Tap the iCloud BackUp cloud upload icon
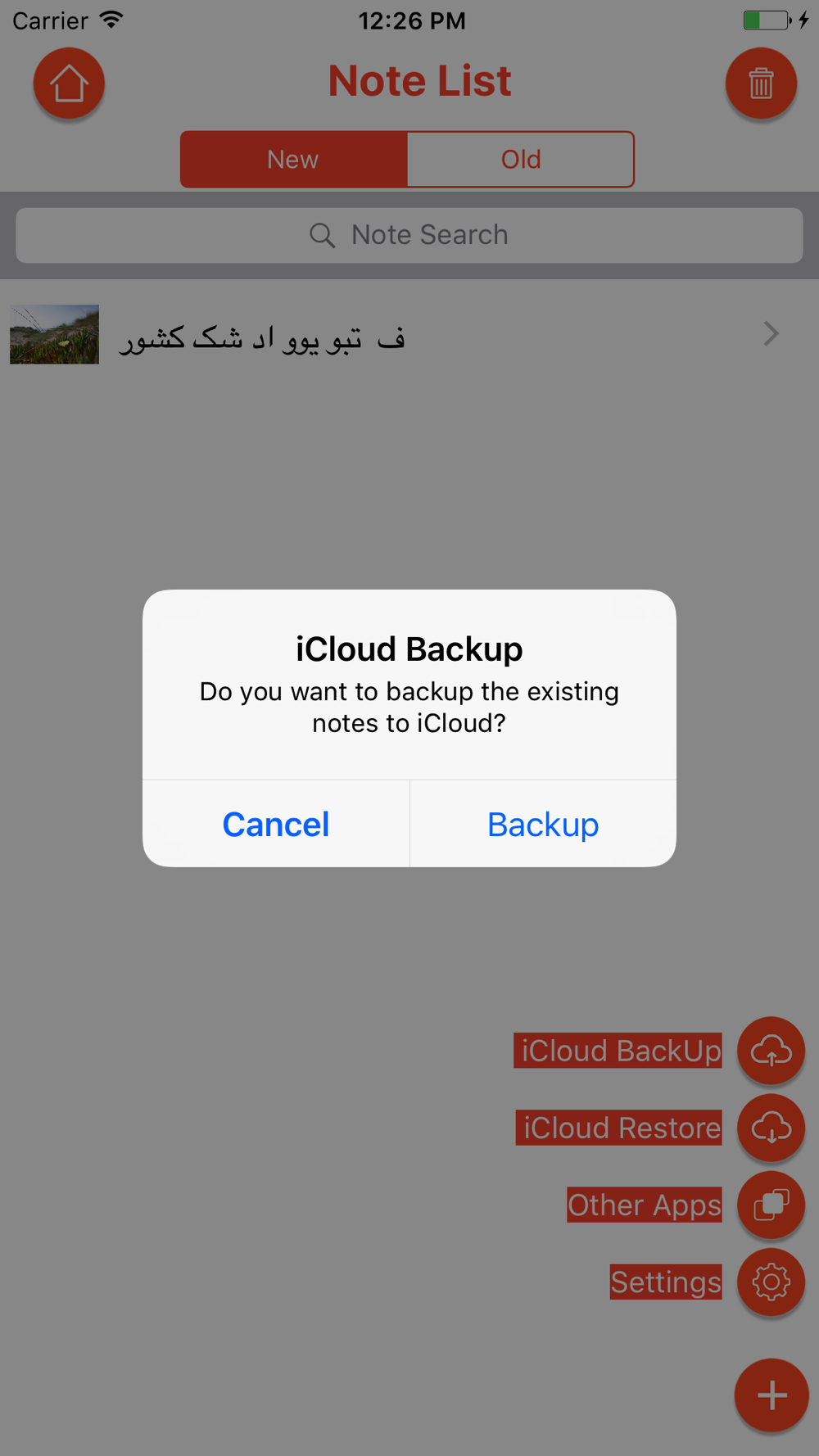The height and width of the screenshot is (1456, 819). 771,1051
